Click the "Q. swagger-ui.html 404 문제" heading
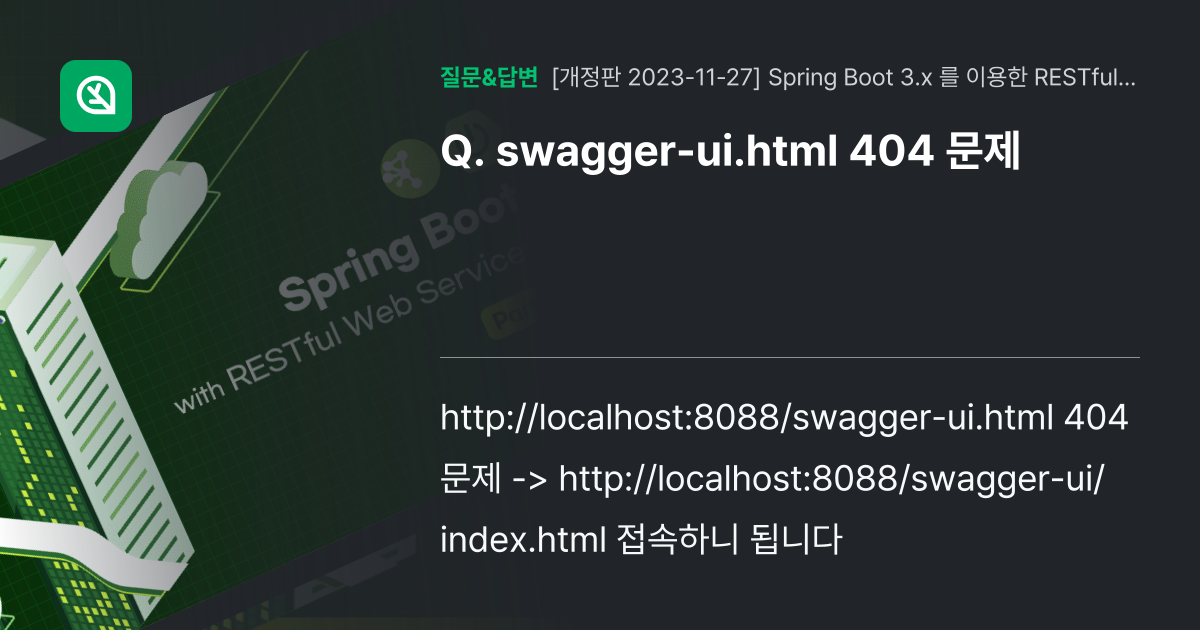Image resolution: width=1200 pixels, height=630 pixels. pos(730,151)
